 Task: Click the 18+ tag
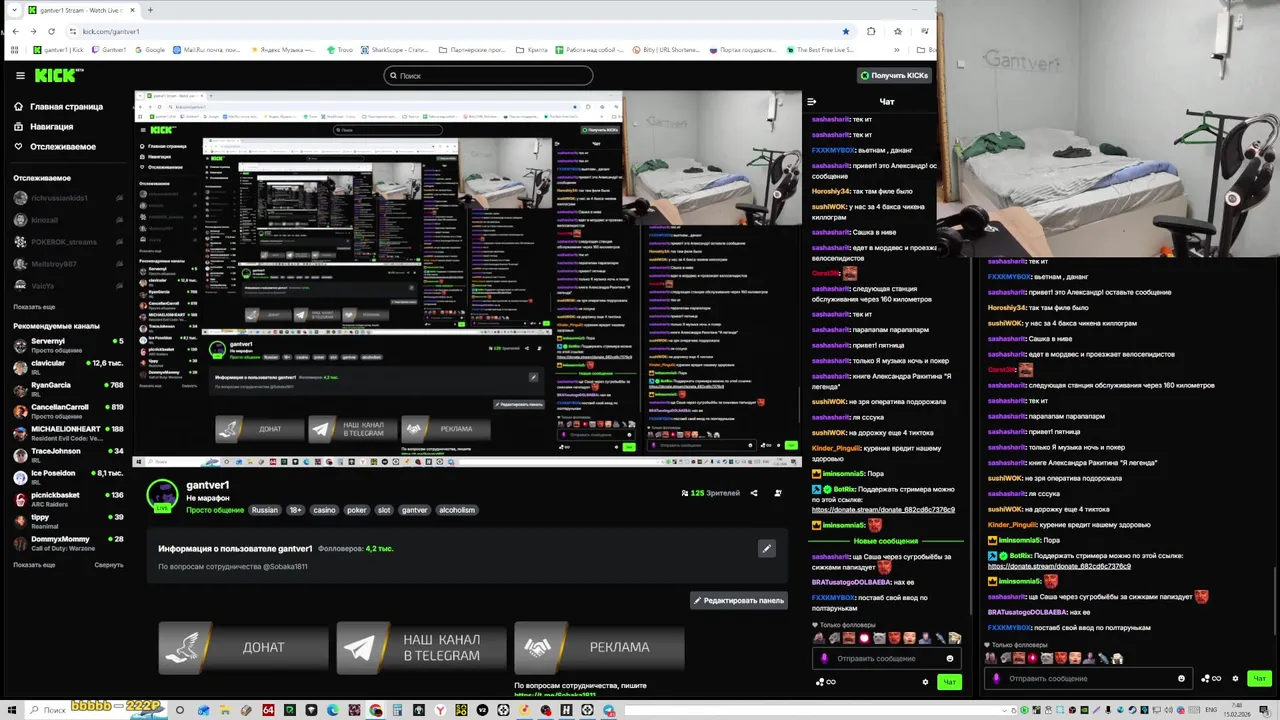coord(296,510)
